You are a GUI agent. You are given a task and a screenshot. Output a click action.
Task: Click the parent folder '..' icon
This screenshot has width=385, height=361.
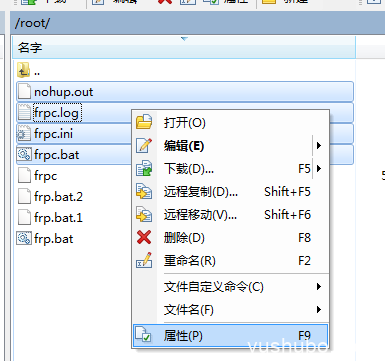(x=23, y=70)
